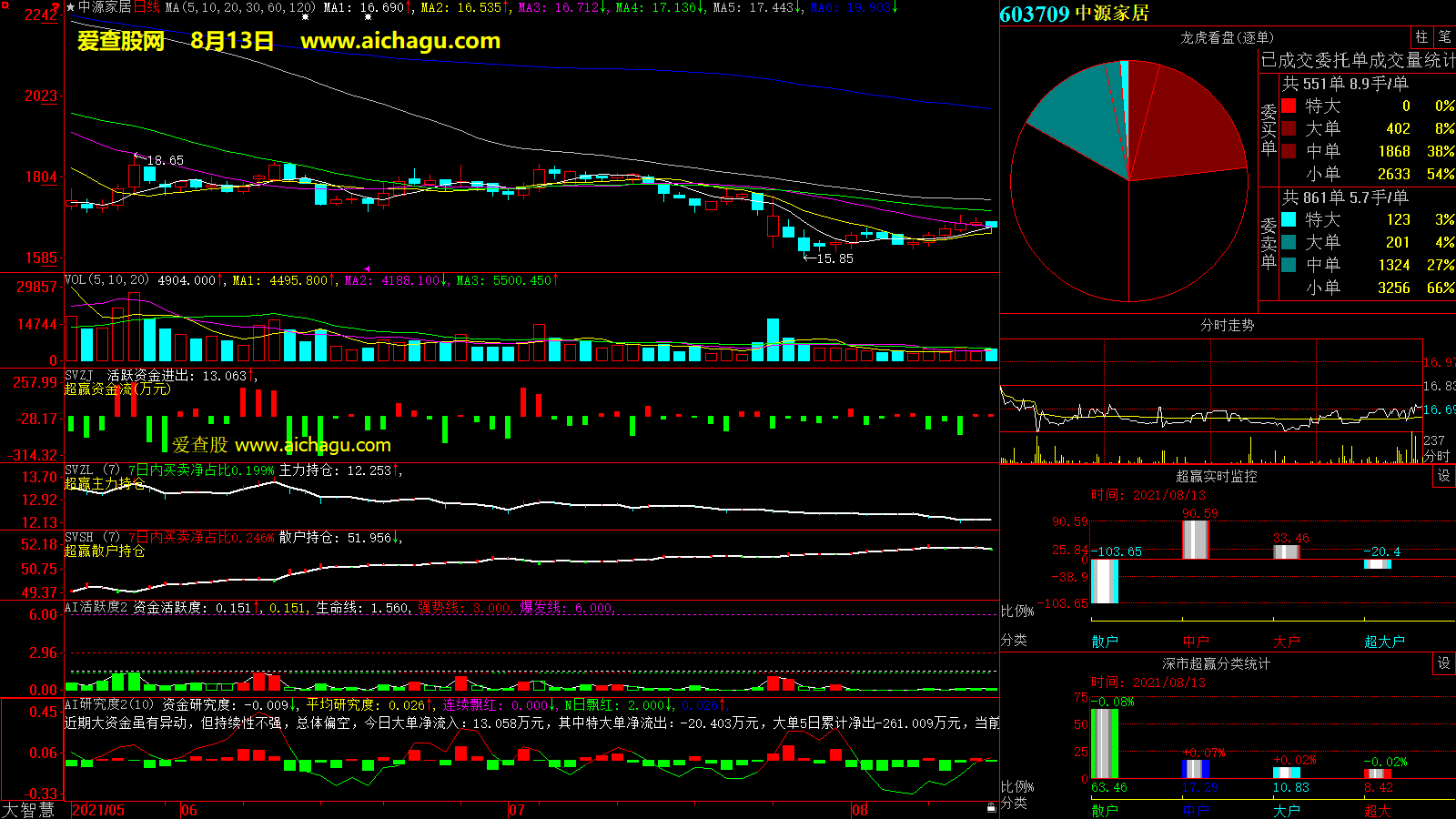The width and height of the screenshot is (1456, 819).
Task: Click the 603709 中源家居 stock title
Action: coord(1074,14)
